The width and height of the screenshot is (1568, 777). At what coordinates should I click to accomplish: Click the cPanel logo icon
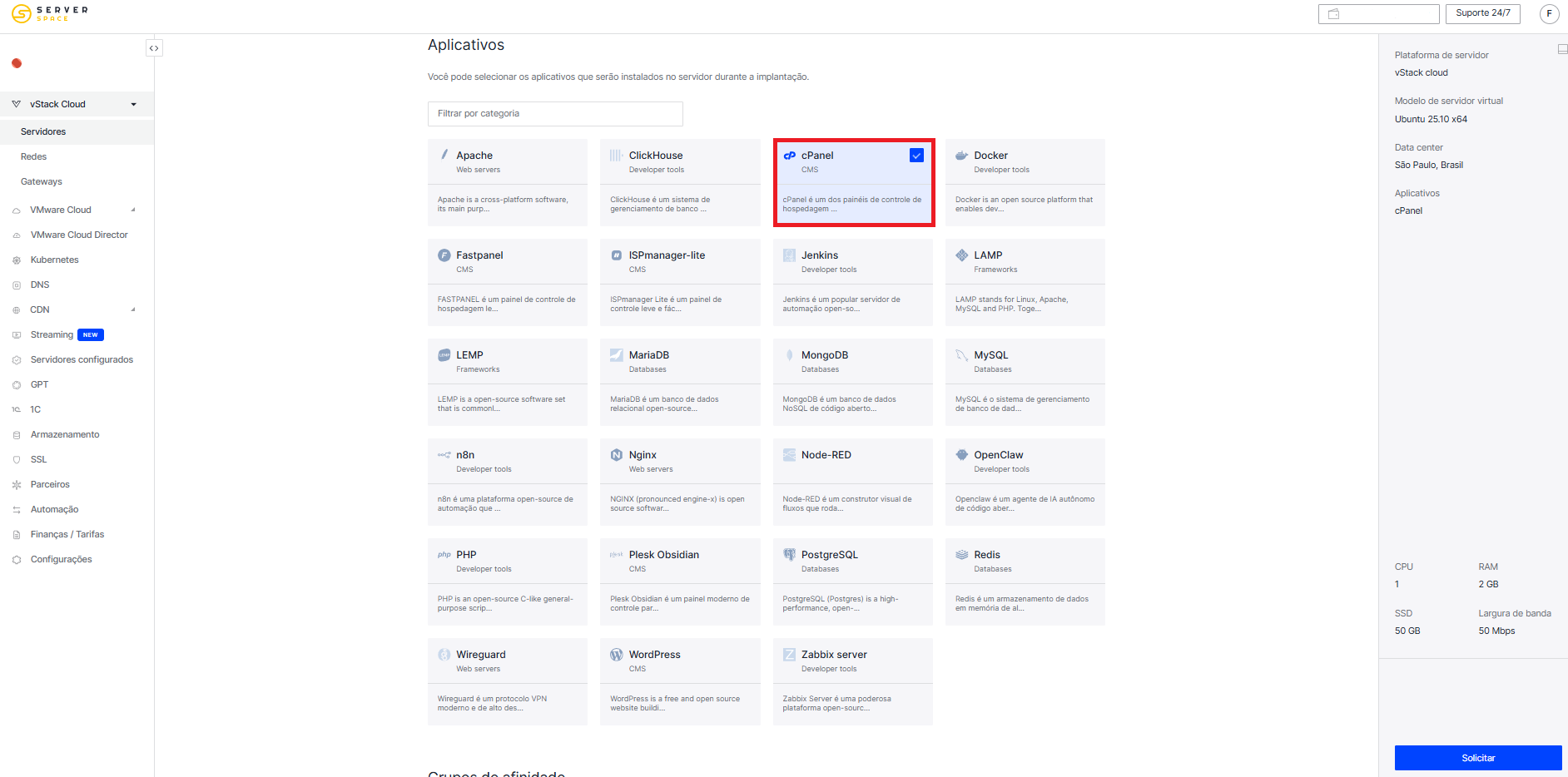789,155
